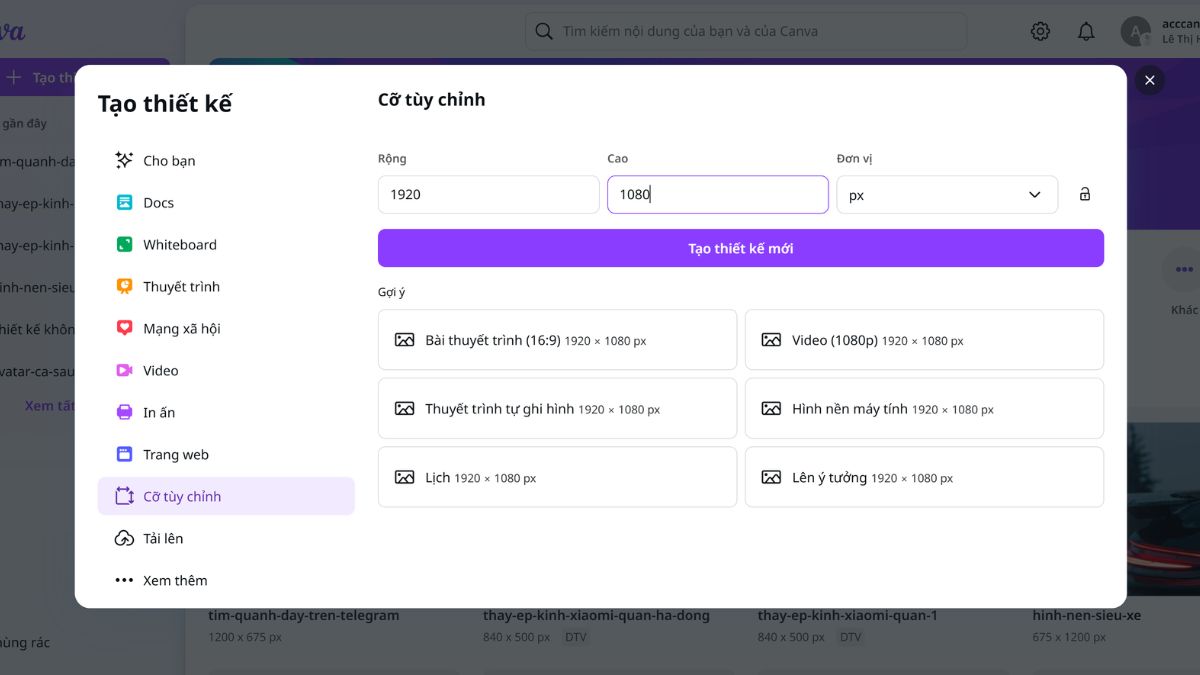
Task: Click the Rộng width input field
Action: click(x=489, y=194)
